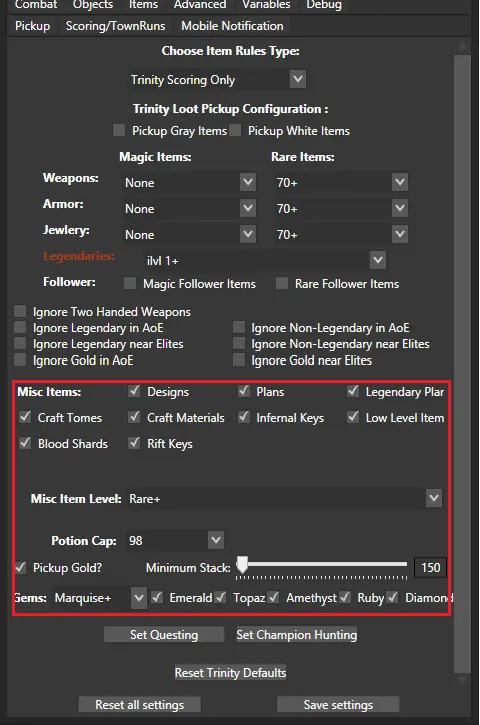Toggle Ignore Gold near Elites
Image resolution: width=480 pixels, height=725 pixels.
(x=239, y=360)
